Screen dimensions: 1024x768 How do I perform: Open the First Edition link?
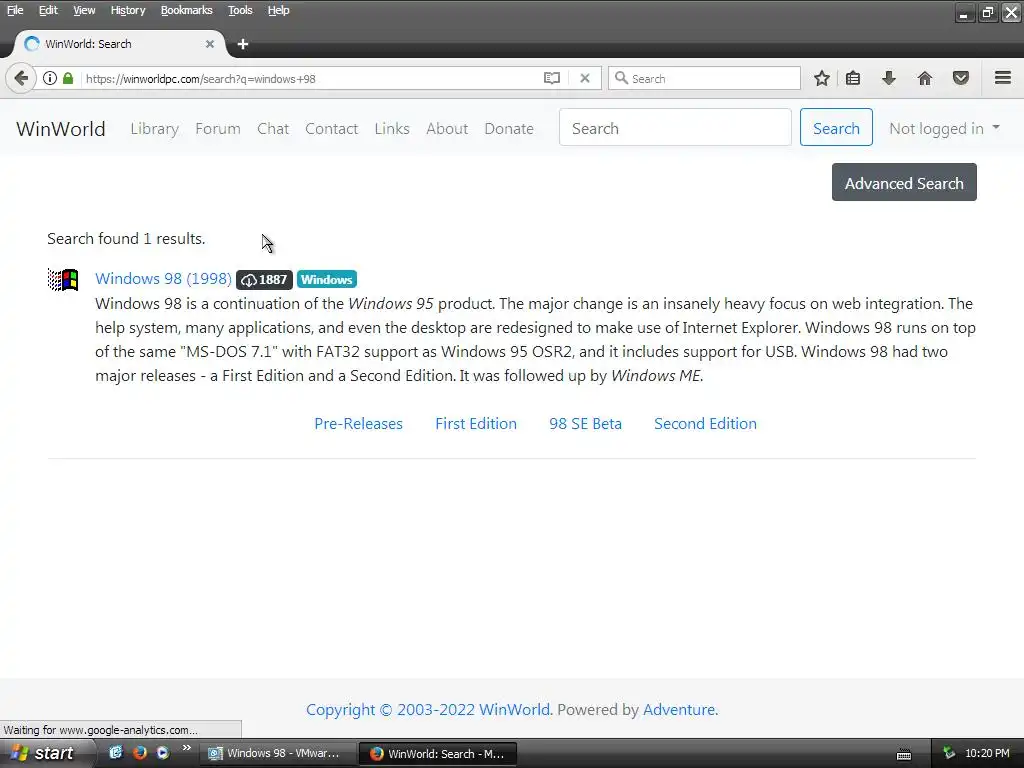(476, 424)
